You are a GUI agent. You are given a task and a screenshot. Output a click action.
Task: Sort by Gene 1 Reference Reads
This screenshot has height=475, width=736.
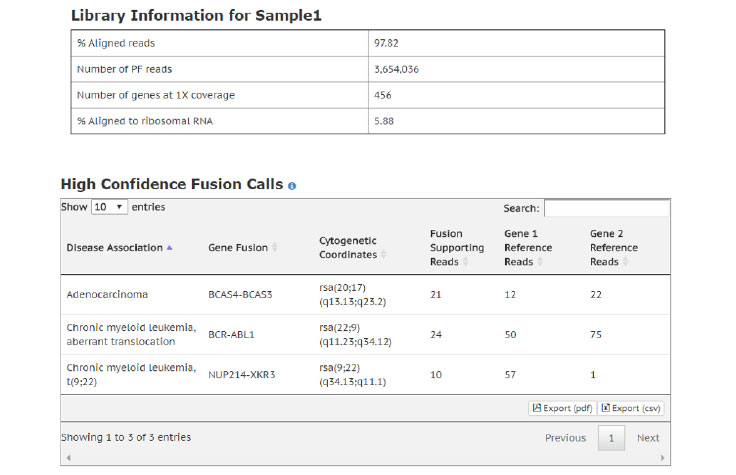pyautogui.click(x=540, y=262)
